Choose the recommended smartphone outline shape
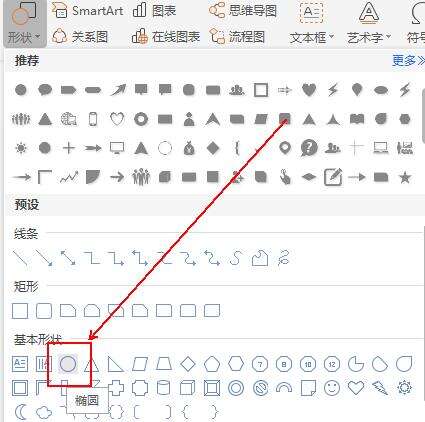The height and width of the screenshot is (422, 425). click(x=93, y=119)
